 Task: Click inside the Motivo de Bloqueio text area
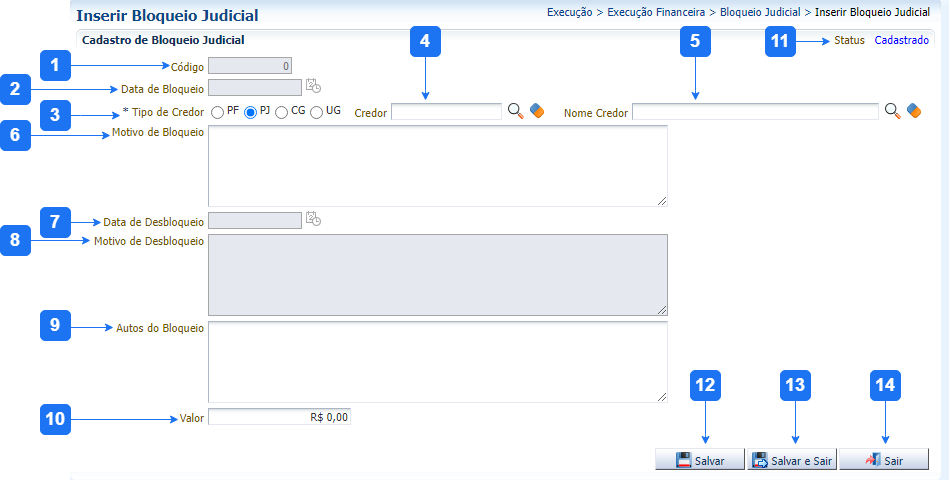point(437,166)
